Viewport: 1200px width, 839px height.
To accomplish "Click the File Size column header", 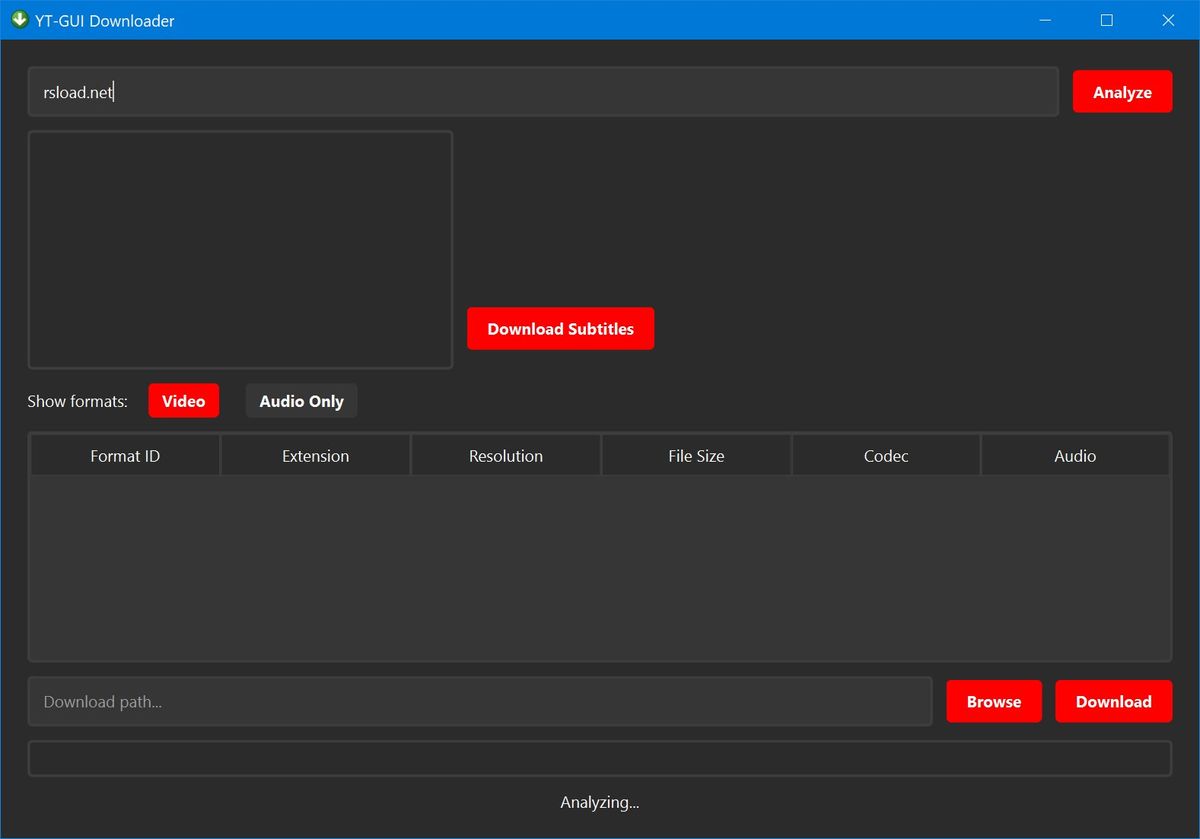I will point(696,456).
